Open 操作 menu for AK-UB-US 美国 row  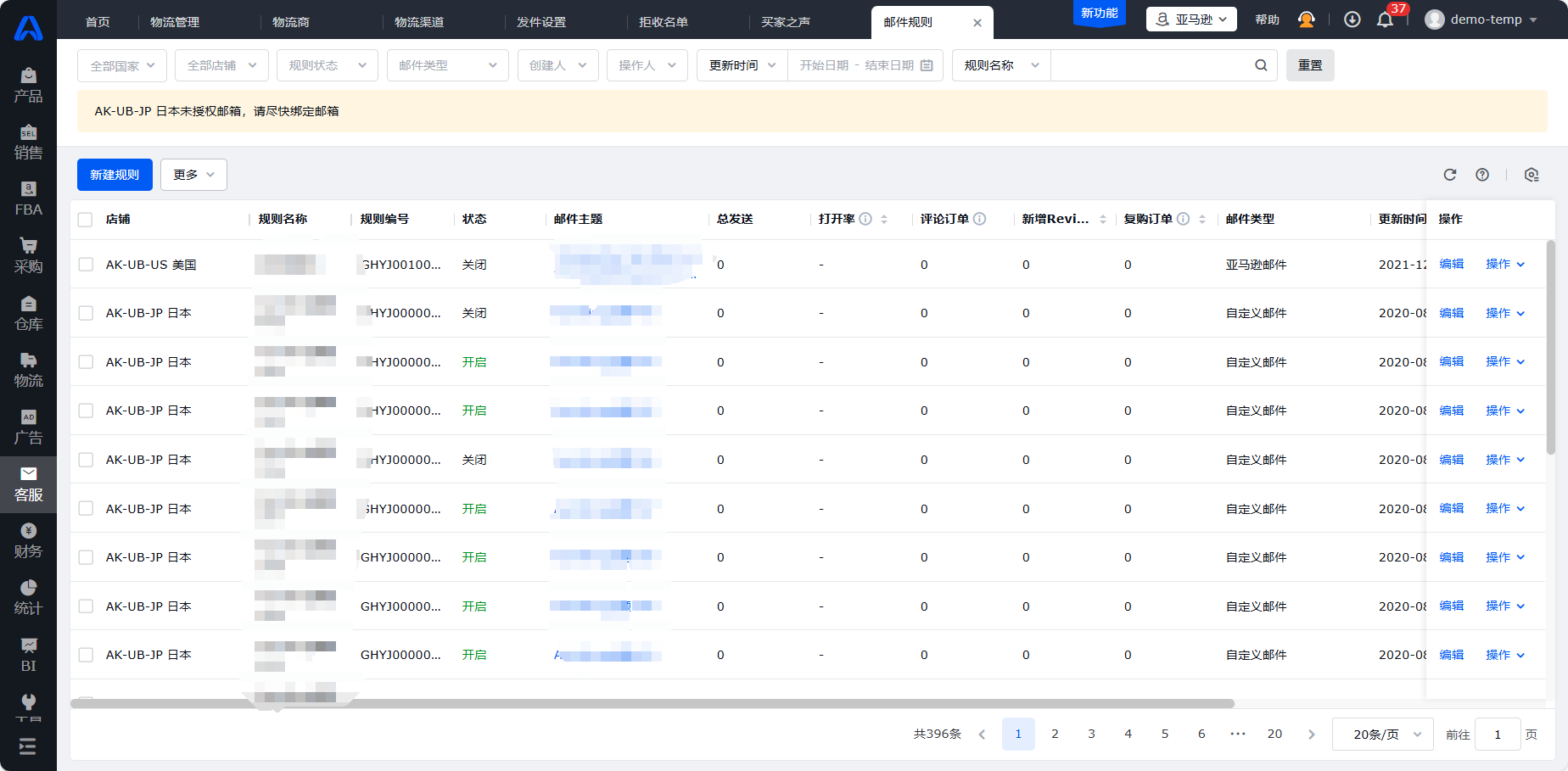pyautogui.click(x=1505, y=264)
